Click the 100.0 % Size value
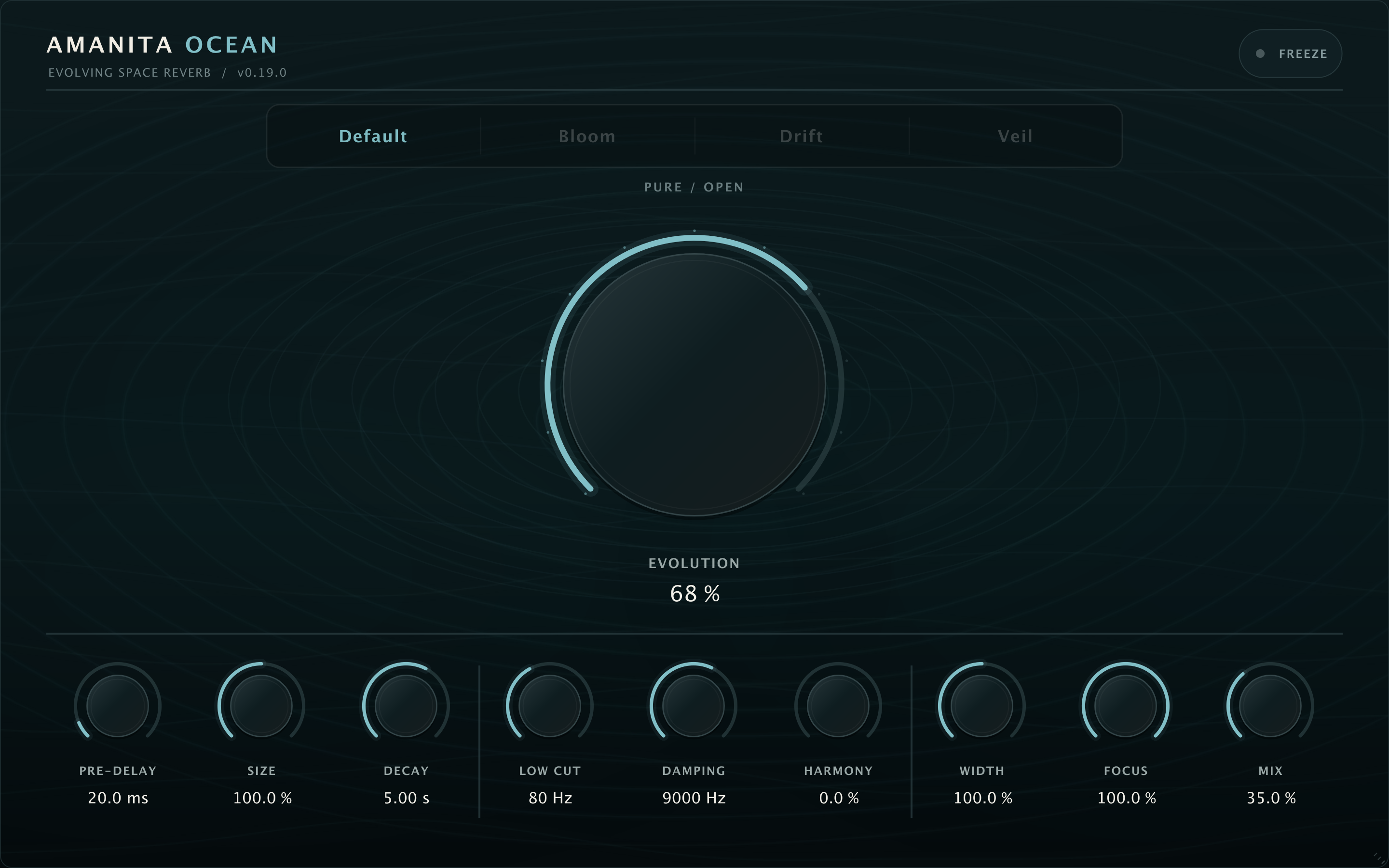The height and width of the screenshot is (868, 1389). [x=262, y=798]
